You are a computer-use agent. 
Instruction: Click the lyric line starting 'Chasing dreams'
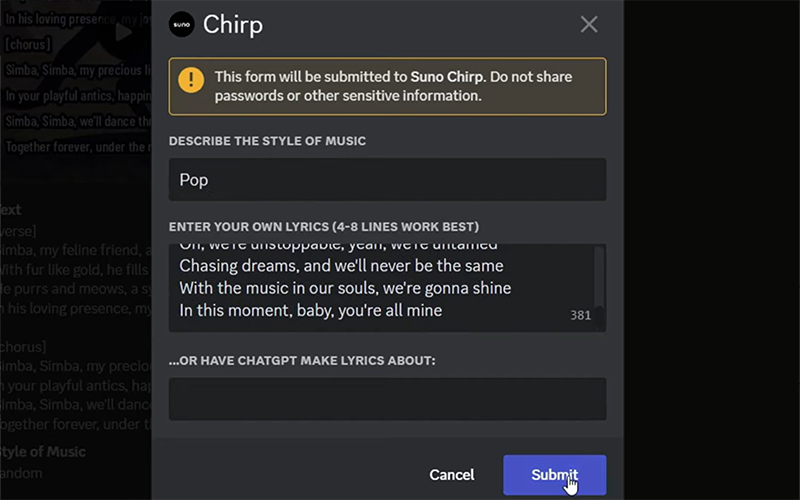pos(341,266)
